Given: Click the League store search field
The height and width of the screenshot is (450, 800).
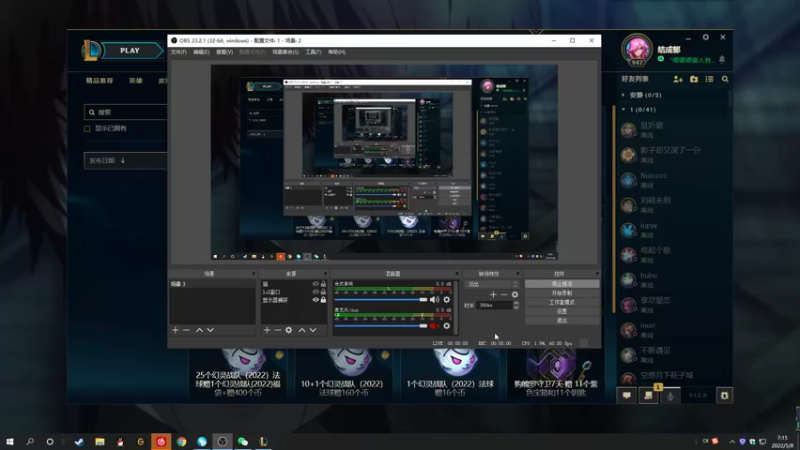Looking at the screenshot, I should coord(126,112).
